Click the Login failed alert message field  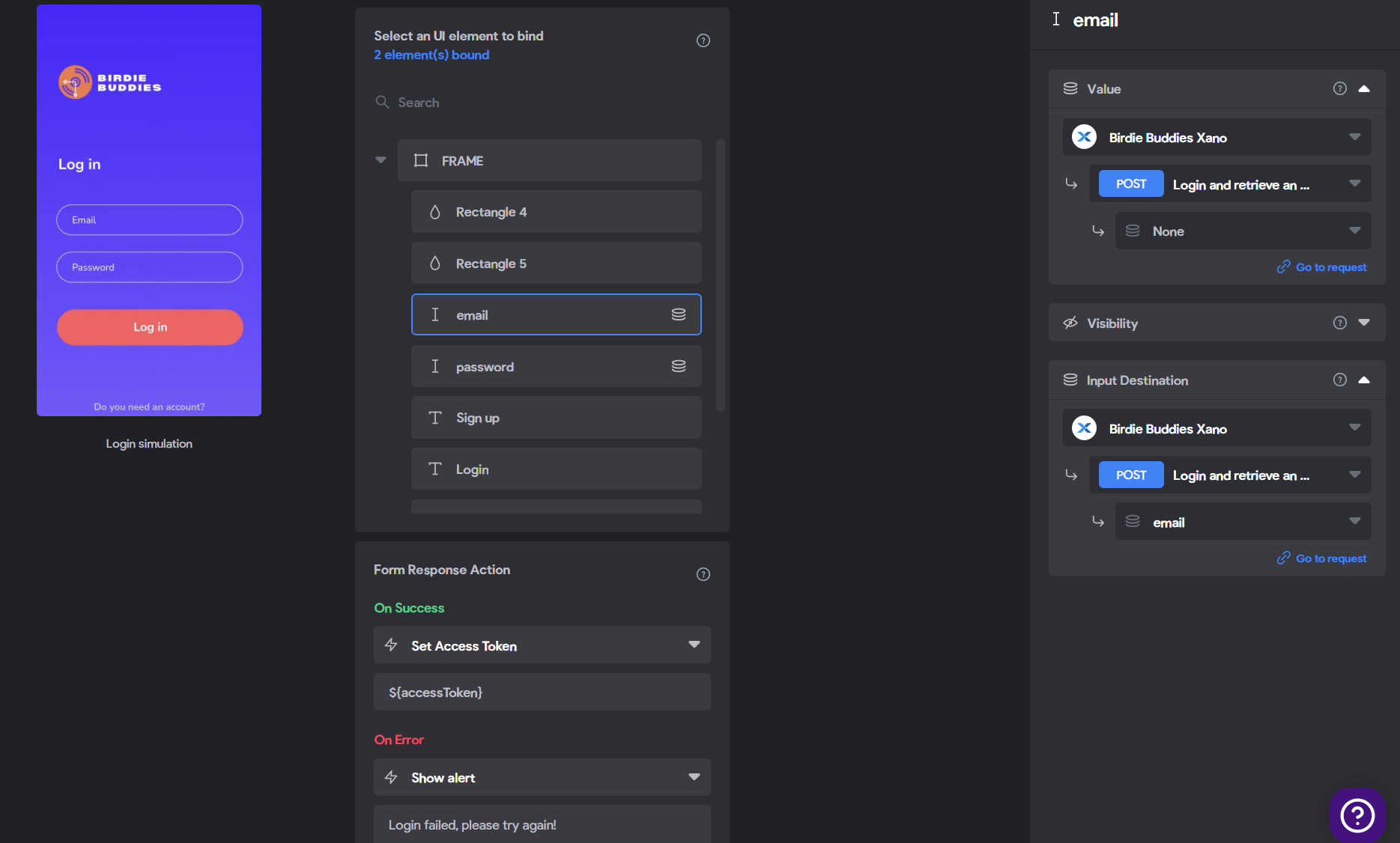click(x=542, y=824)
